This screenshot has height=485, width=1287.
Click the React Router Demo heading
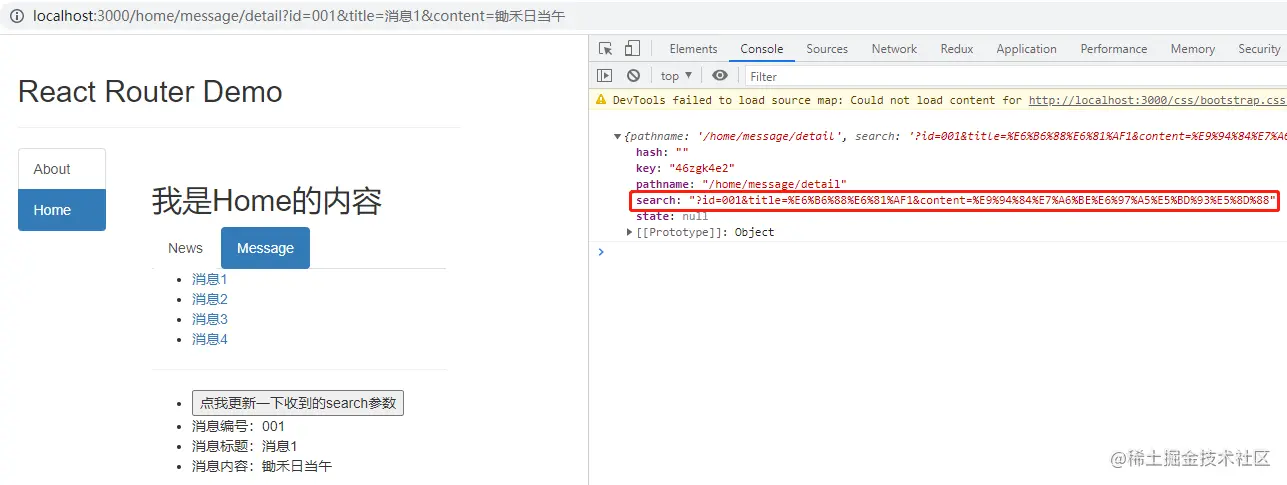(150, 92)
